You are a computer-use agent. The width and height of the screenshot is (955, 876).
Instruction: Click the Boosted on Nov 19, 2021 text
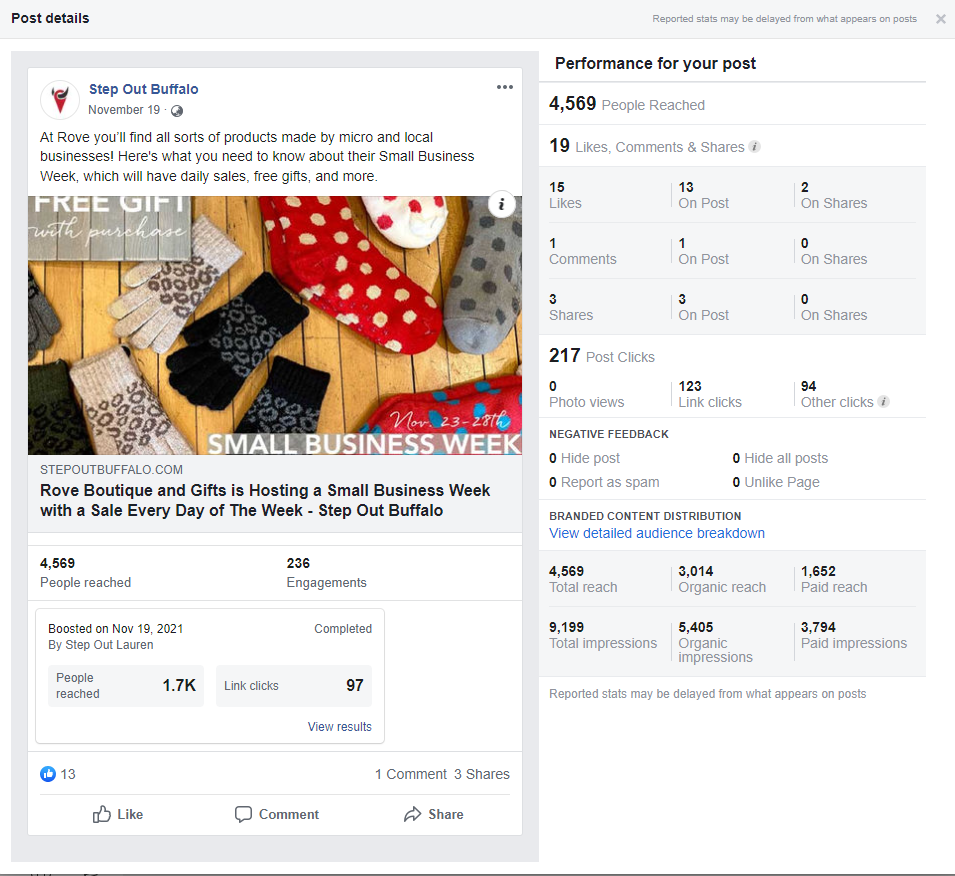[116, 629]
